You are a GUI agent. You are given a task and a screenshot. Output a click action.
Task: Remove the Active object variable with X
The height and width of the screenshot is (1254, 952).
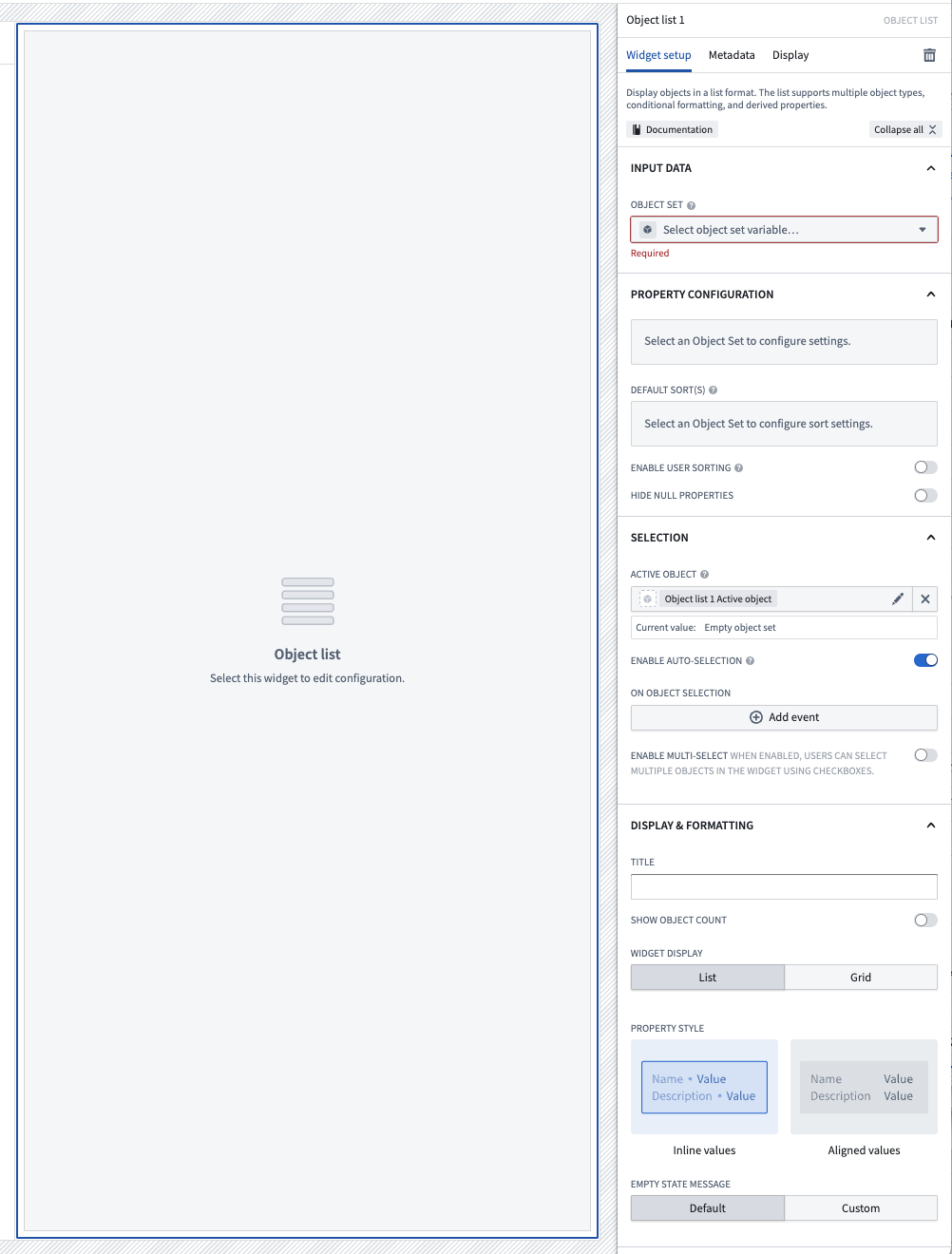click(925, 599)
